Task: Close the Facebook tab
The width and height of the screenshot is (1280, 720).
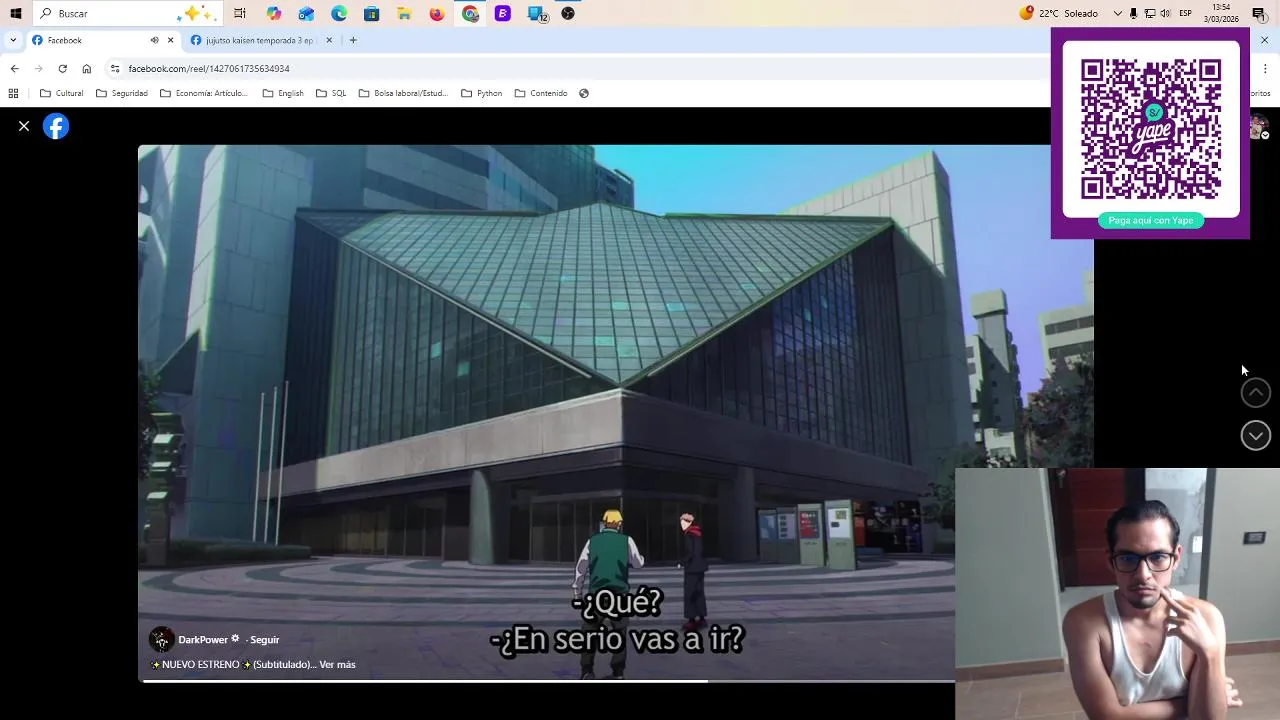Action: (x=170, y=40)
